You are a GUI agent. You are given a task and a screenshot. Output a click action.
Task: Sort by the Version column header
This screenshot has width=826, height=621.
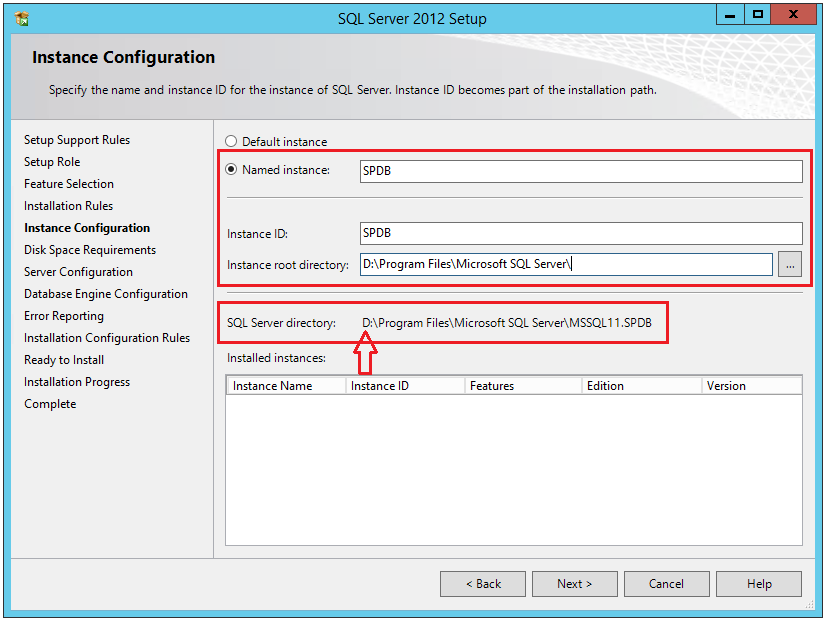pos(752,386)
